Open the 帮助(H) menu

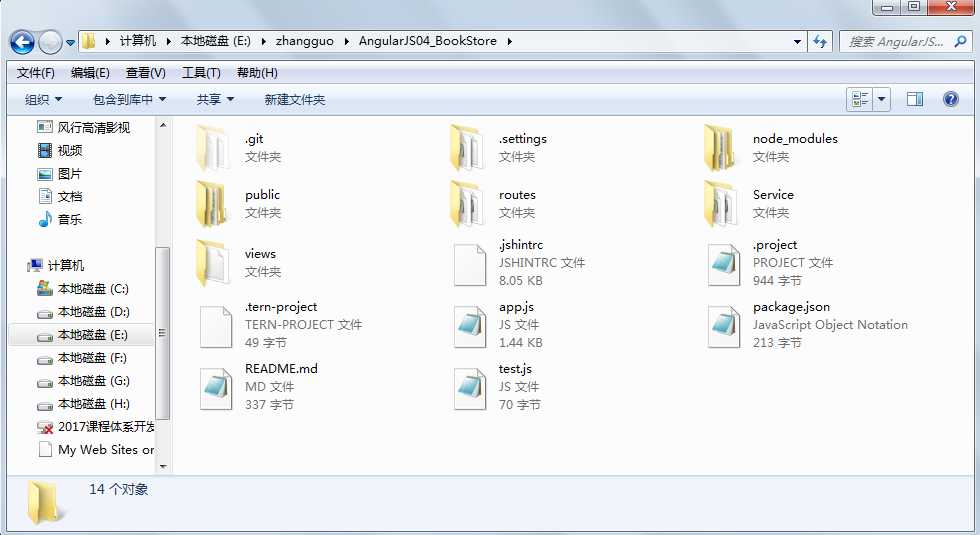pyautogui.click(x=257, y=72)
